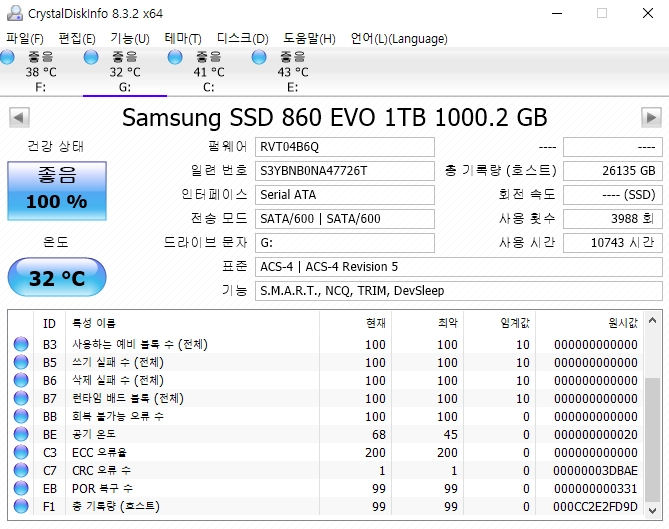Go to previous disk with left arrow
This screenshot has height=529, width=669.
tap(19, 117)
